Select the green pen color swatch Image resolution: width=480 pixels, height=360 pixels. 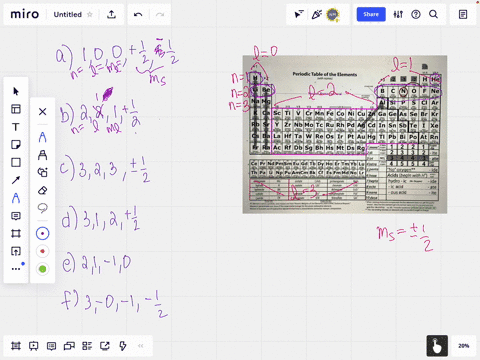(x=42, y=269)
